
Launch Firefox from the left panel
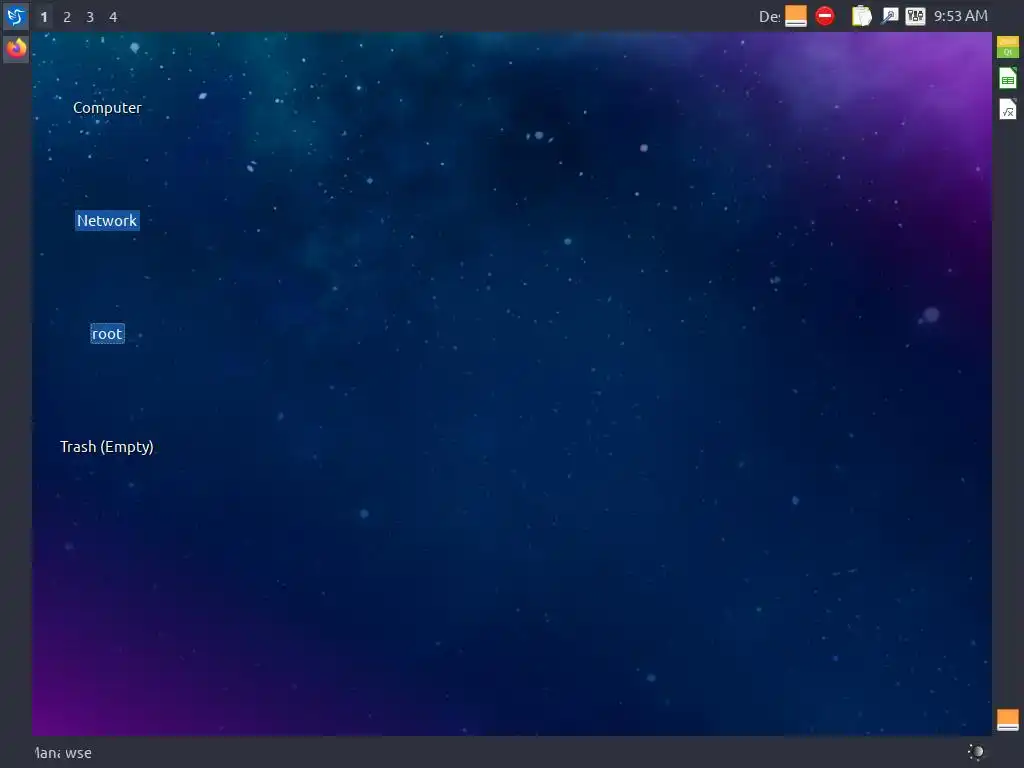coord(16,48)
